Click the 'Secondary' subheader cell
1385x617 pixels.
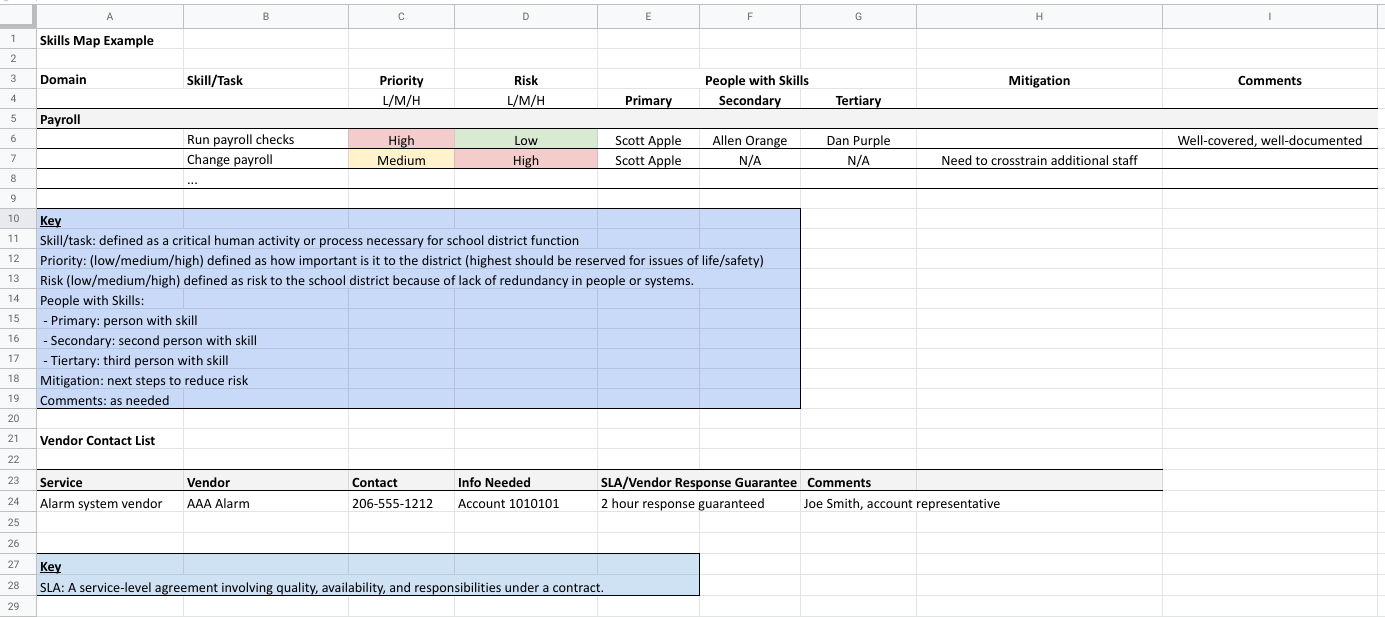pyautogui.click(x=750, y=100)
